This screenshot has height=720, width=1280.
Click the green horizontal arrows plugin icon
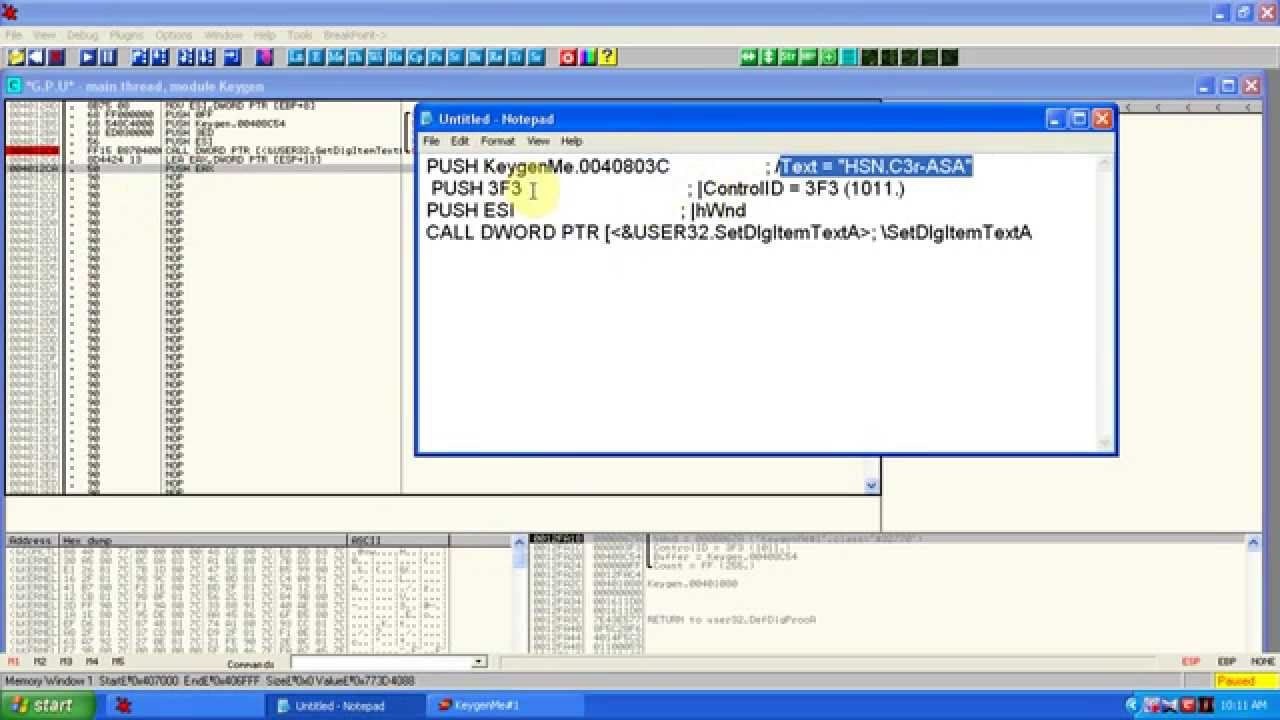tap(748, 57)
